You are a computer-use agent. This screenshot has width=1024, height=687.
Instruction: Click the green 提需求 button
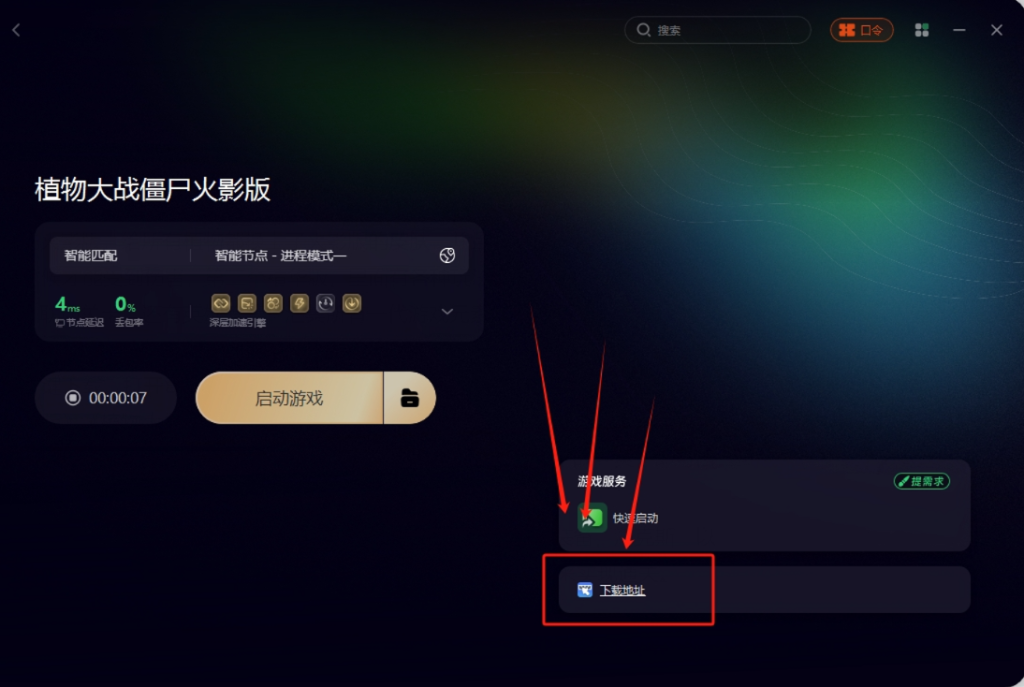tap(921, 481)
